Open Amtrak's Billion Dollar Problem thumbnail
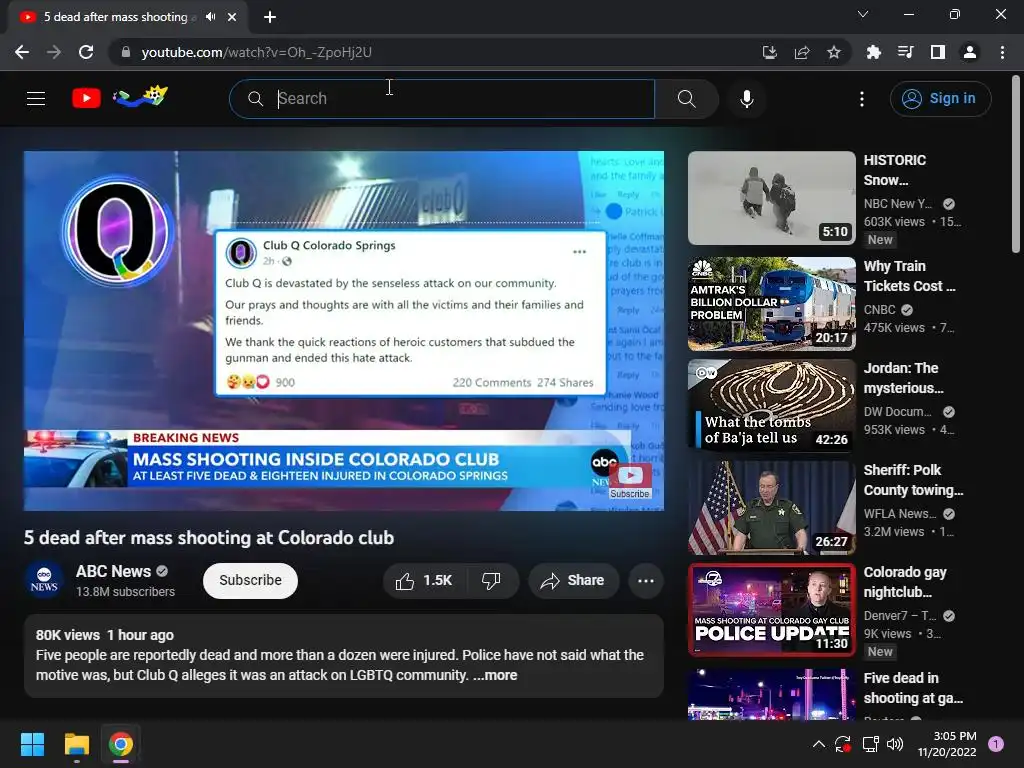 (x=772, y=304)
